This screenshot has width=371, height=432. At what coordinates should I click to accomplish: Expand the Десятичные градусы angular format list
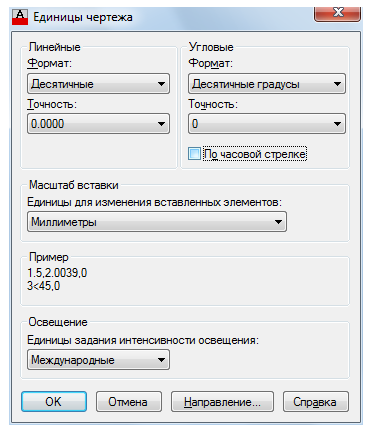pyautogui.click(x=267, y=84)
